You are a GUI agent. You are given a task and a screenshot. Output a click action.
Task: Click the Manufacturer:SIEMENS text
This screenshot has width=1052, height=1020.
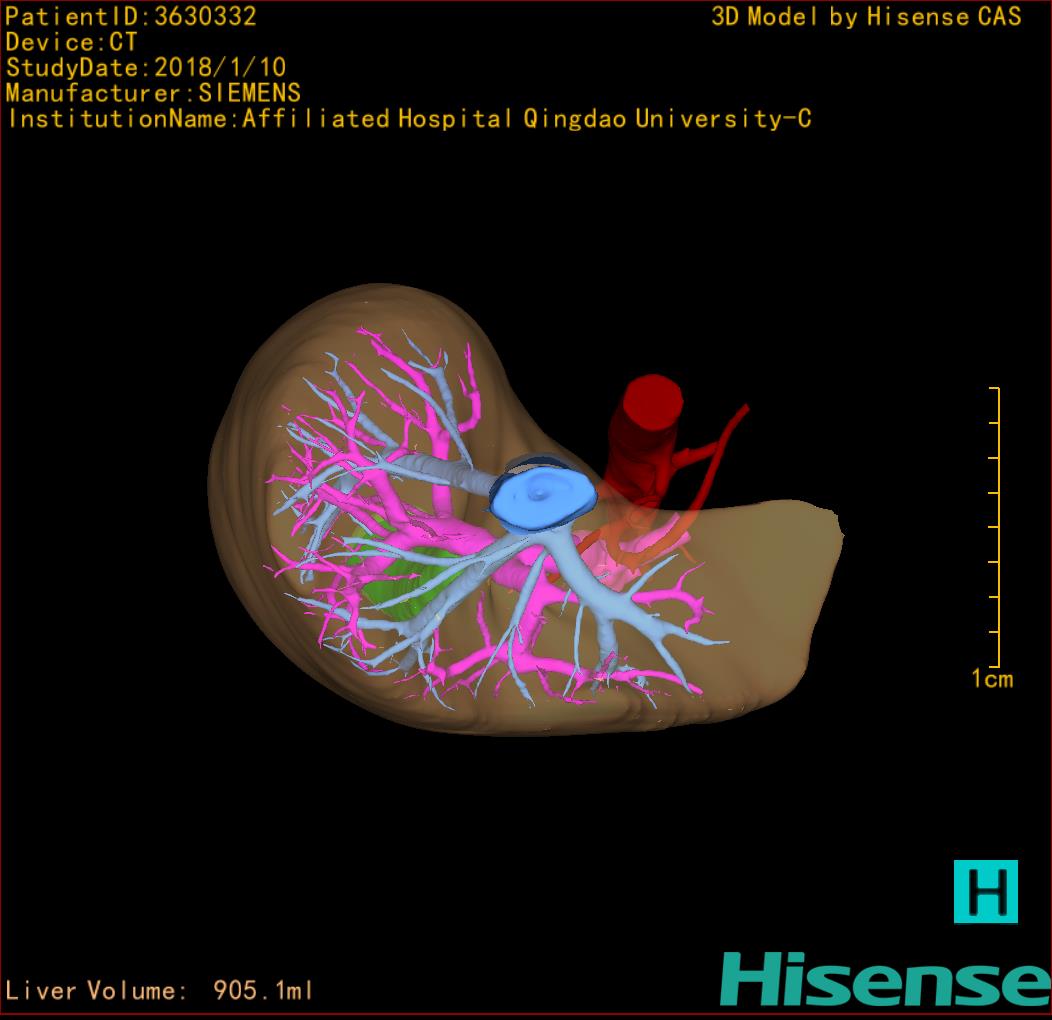153,93
